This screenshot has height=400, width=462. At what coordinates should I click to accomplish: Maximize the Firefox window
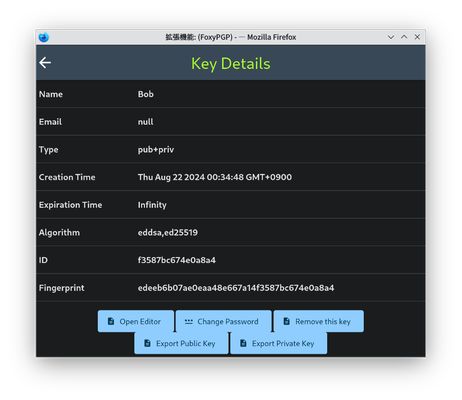coord(404,37)
